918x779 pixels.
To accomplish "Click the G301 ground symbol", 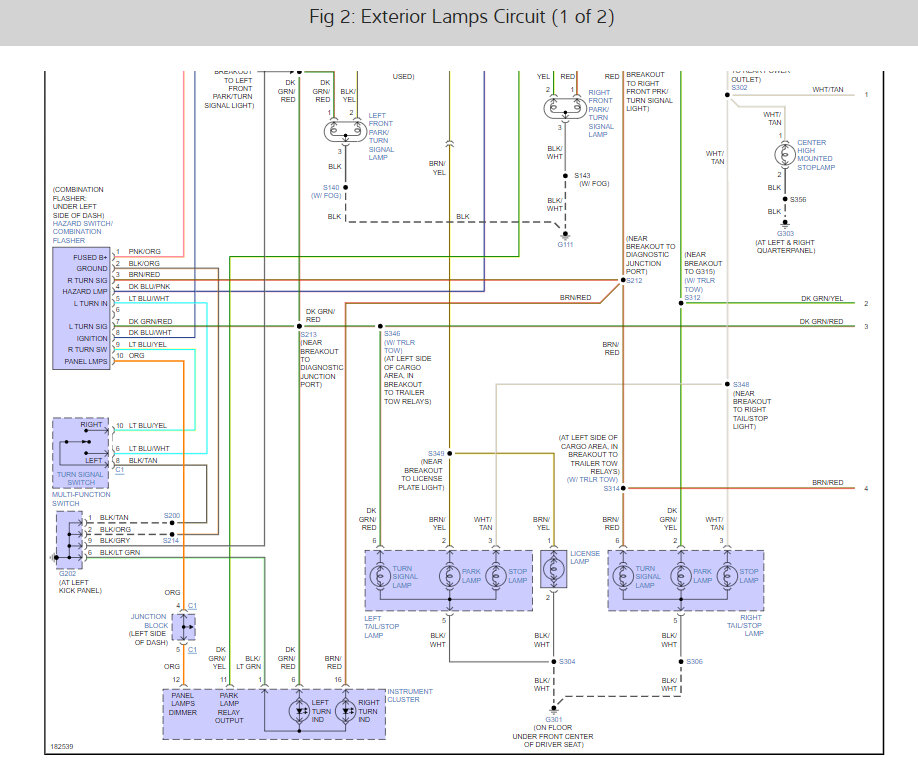I will click(554, 709).
